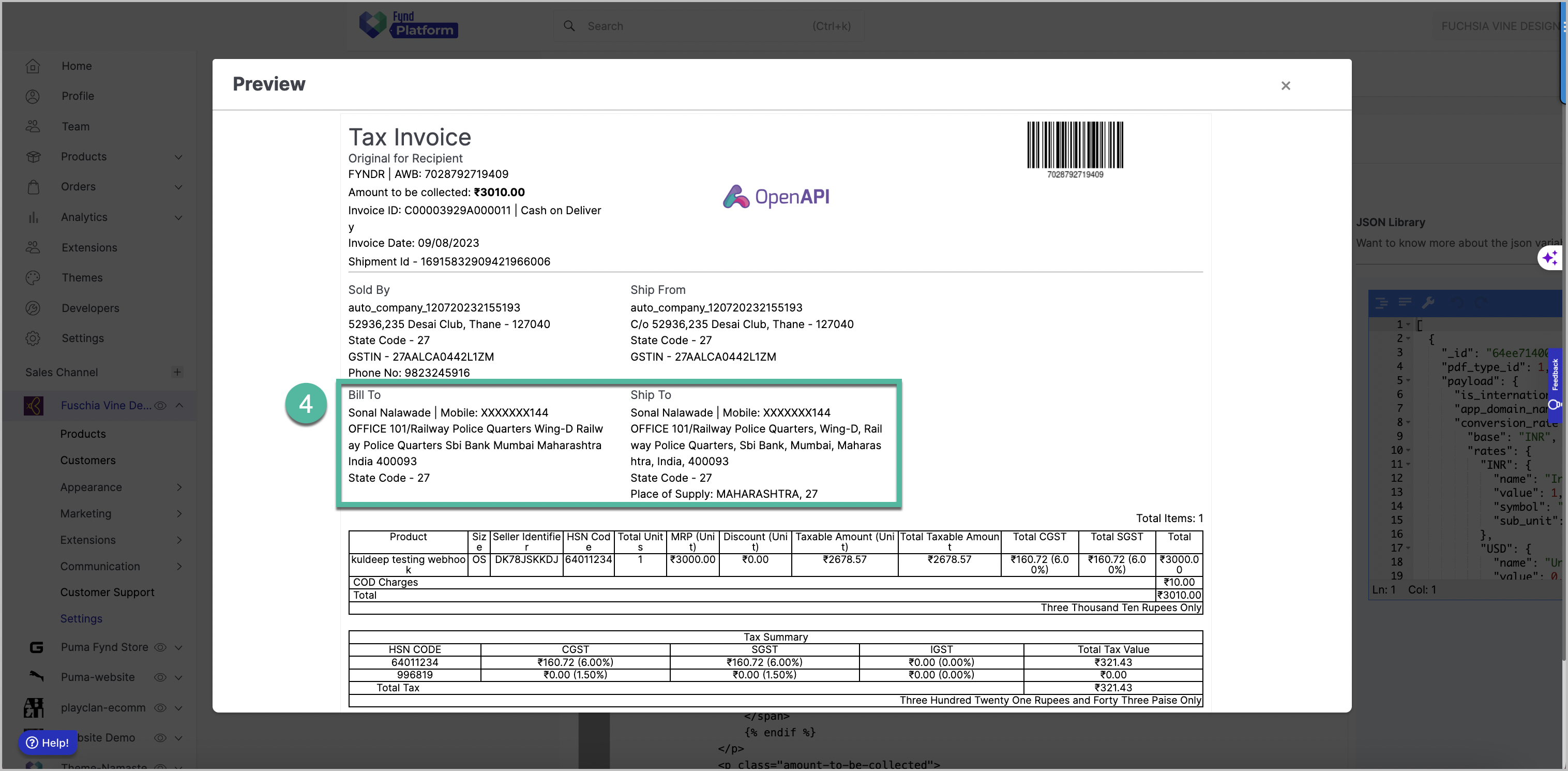Click the Fuschia Vine Design store logo
The height and width of the screenshot is (771, 1568).
[34, 406]
